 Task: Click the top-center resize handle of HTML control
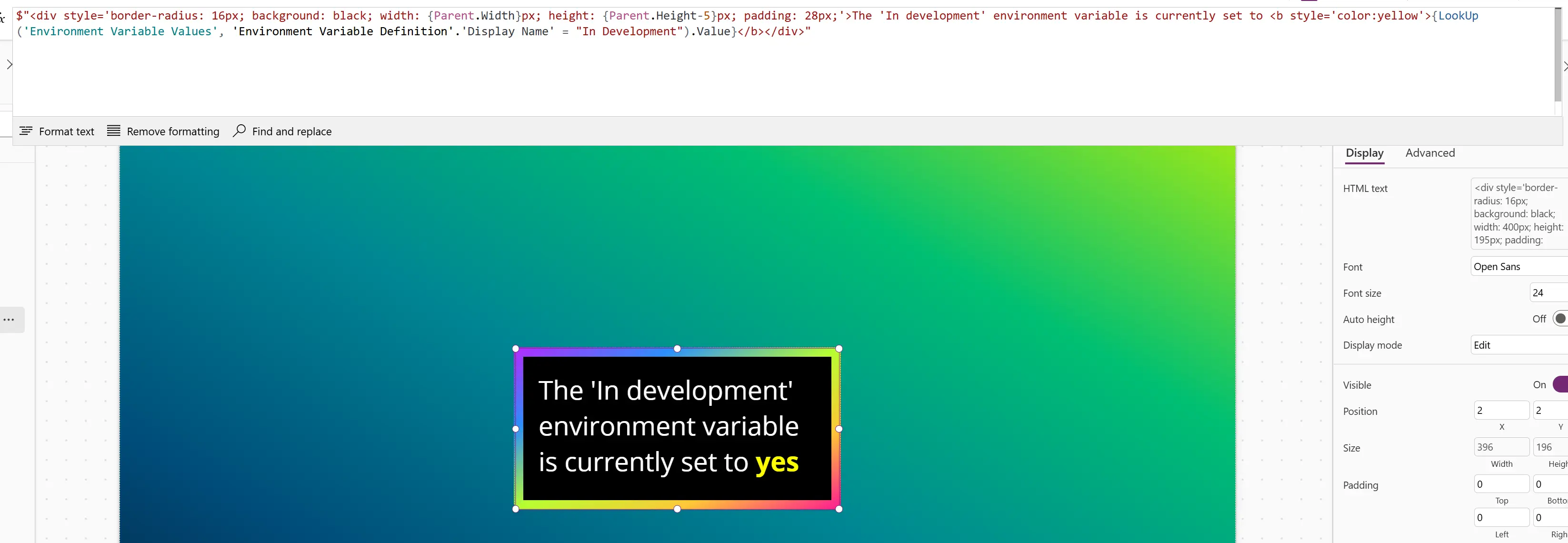coord(677,349)
